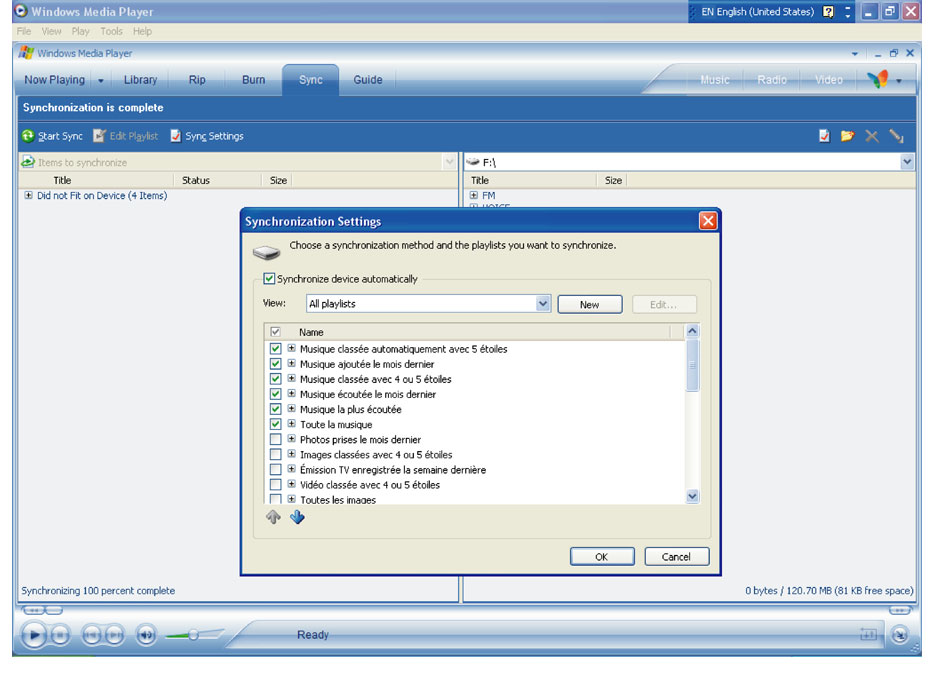Viewport: 928px width, 697px height.
Task: Click OK in Synchronization Settings
Action: (x=602, y=557)
